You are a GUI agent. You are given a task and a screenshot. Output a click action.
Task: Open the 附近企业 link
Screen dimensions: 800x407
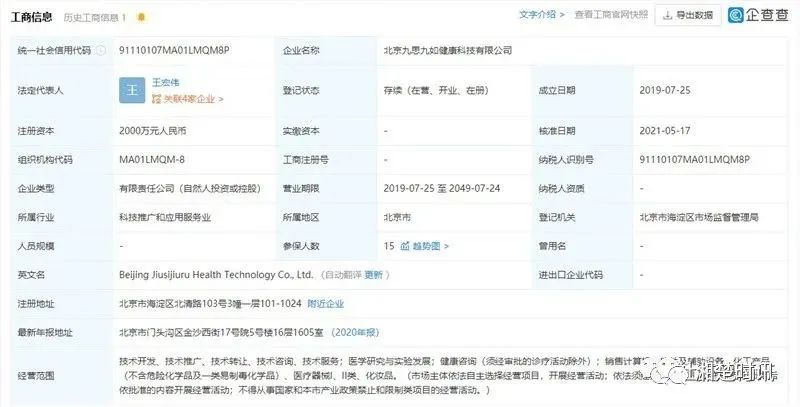326,303
